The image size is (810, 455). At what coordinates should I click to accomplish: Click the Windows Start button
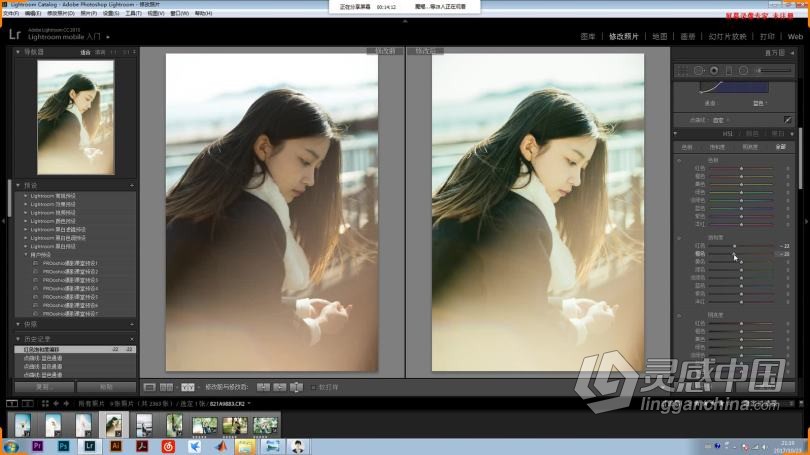(11, 446)
